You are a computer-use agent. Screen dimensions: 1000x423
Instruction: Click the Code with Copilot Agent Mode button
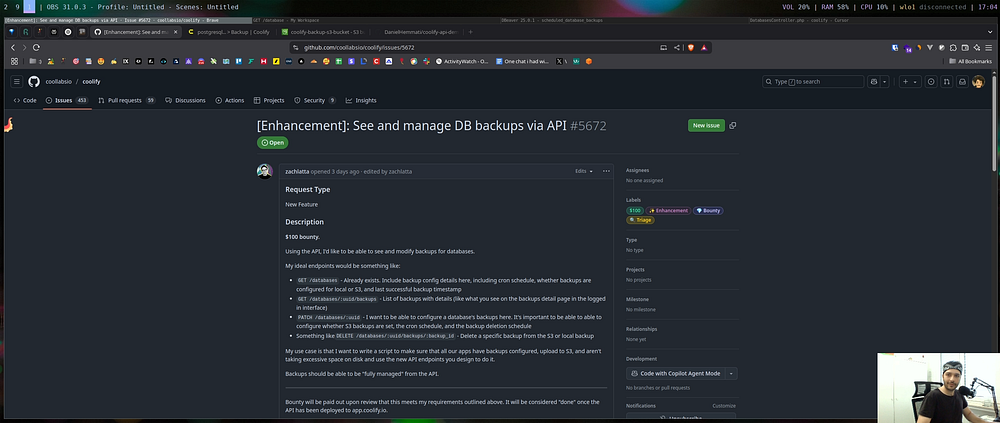pyautogui.click(x=675, y=373)
